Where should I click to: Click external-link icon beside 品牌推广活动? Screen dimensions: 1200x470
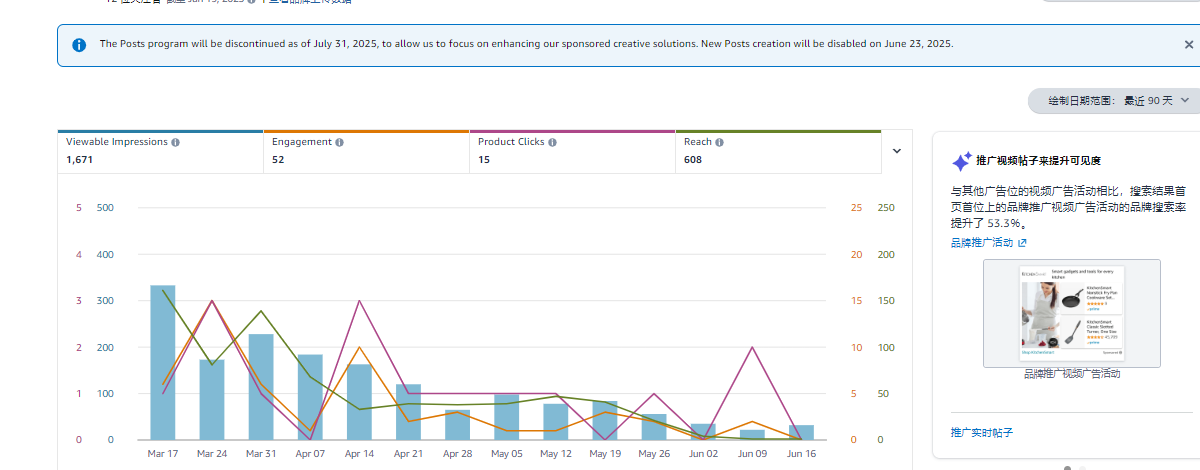pyautogui.click(x=1022, y=243)
